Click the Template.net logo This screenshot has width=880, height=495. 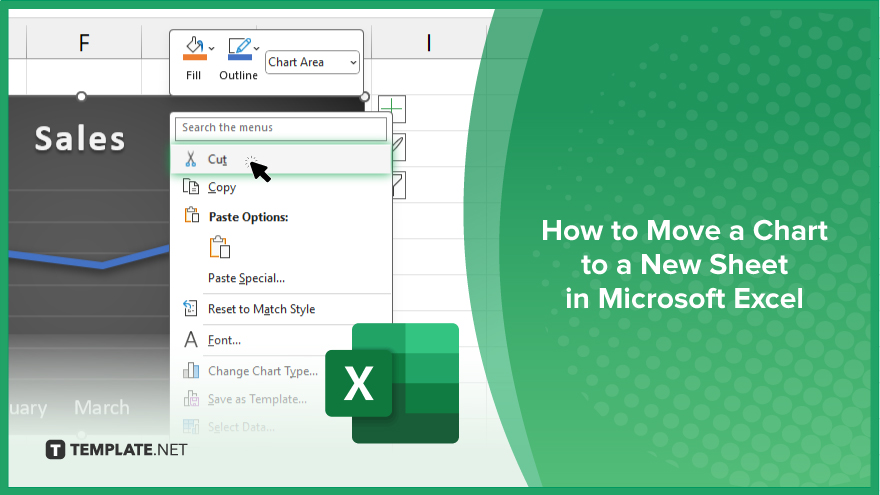[116, 450]
